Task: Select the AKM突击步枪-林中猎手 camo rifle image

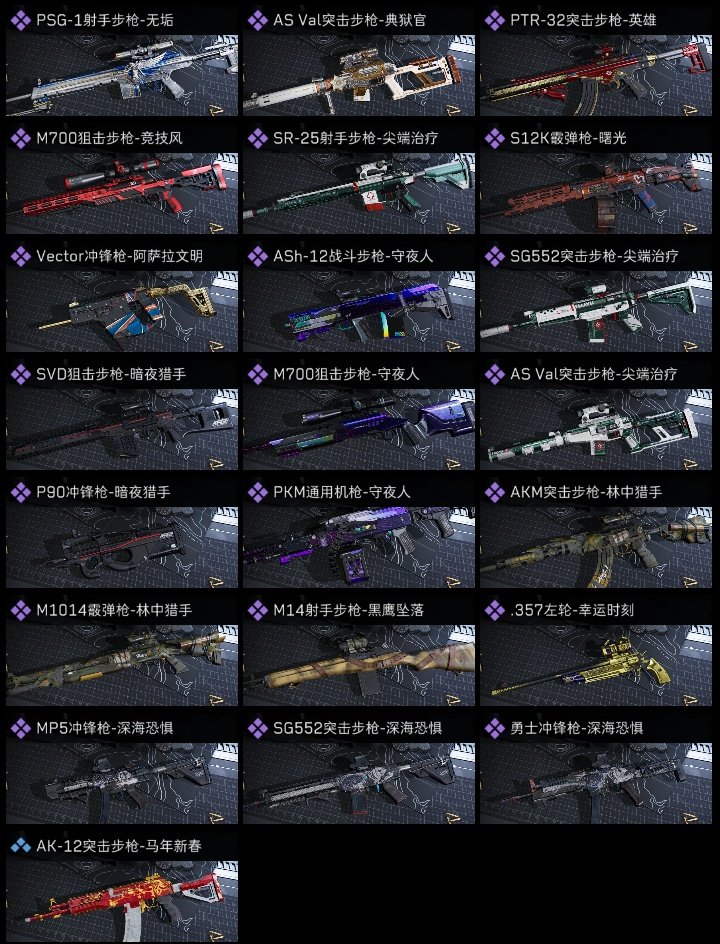Action: [x=596, y=547]
